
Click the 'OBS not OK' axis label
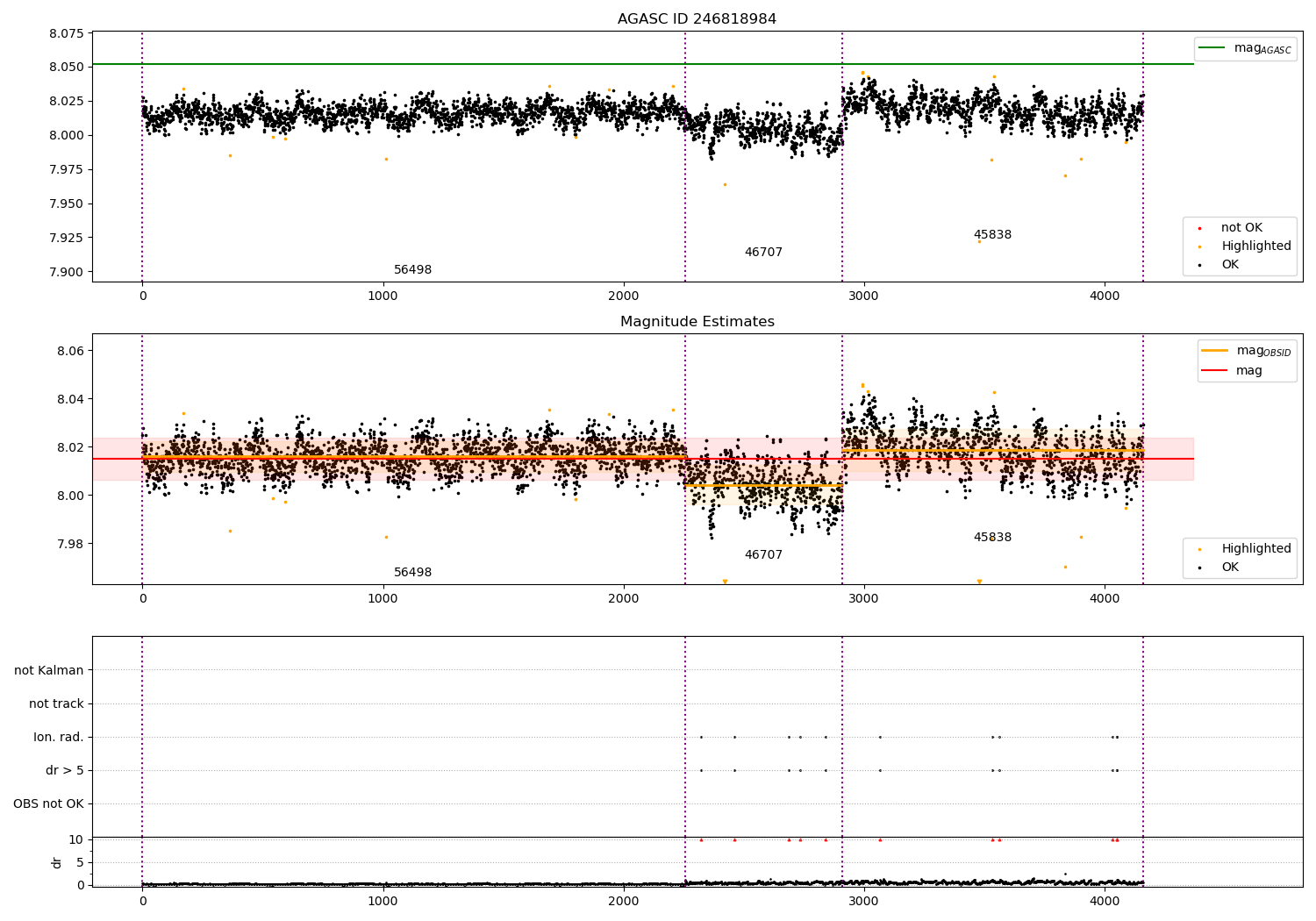click(x=48, y=803)
